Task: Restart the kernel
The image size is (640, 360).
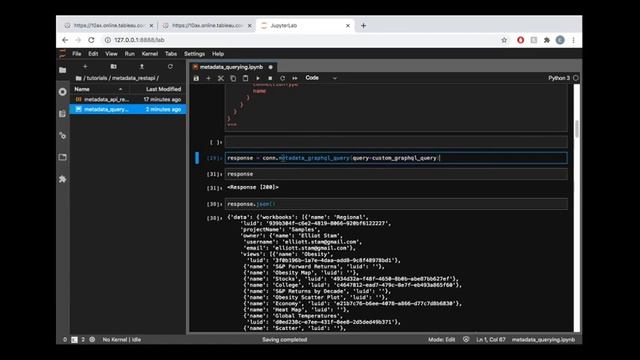Action: point(282,78)
